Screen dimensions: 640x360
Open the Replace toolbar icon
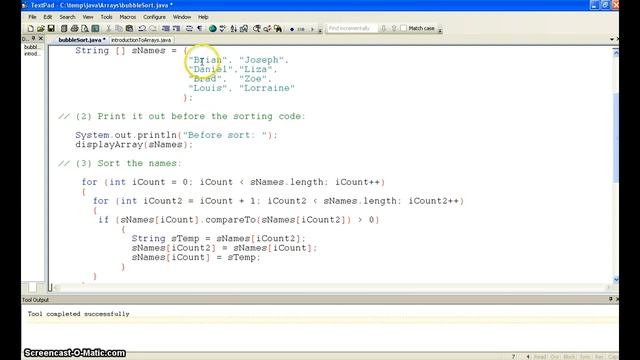point(267,29)
